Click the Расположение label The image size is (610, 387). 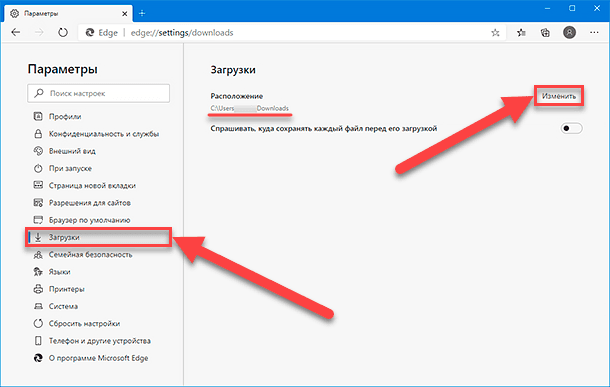(237, 96)
